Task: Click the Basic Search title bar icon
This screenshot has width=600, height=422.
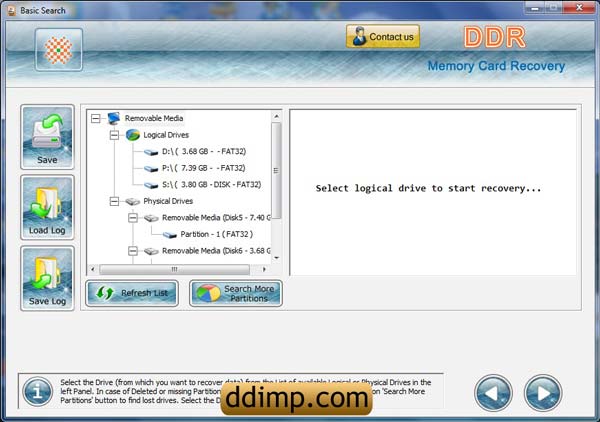Action: [x=11, y=10]
